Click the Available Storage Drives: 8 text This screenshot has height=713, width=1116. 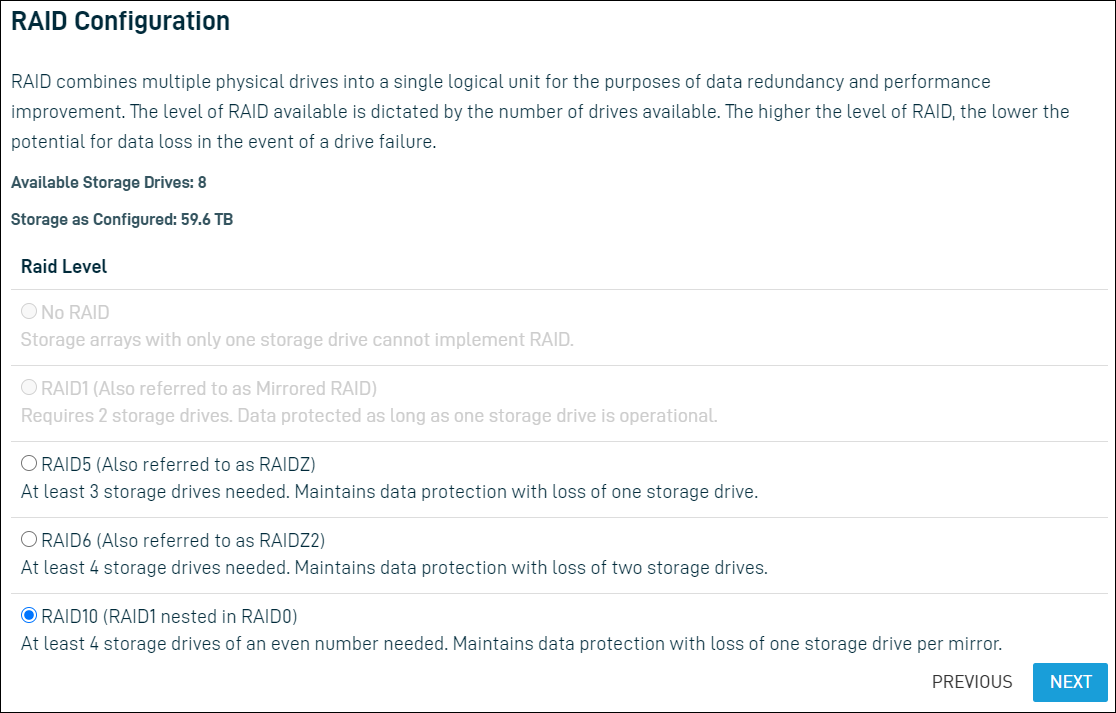pos(110,182)
